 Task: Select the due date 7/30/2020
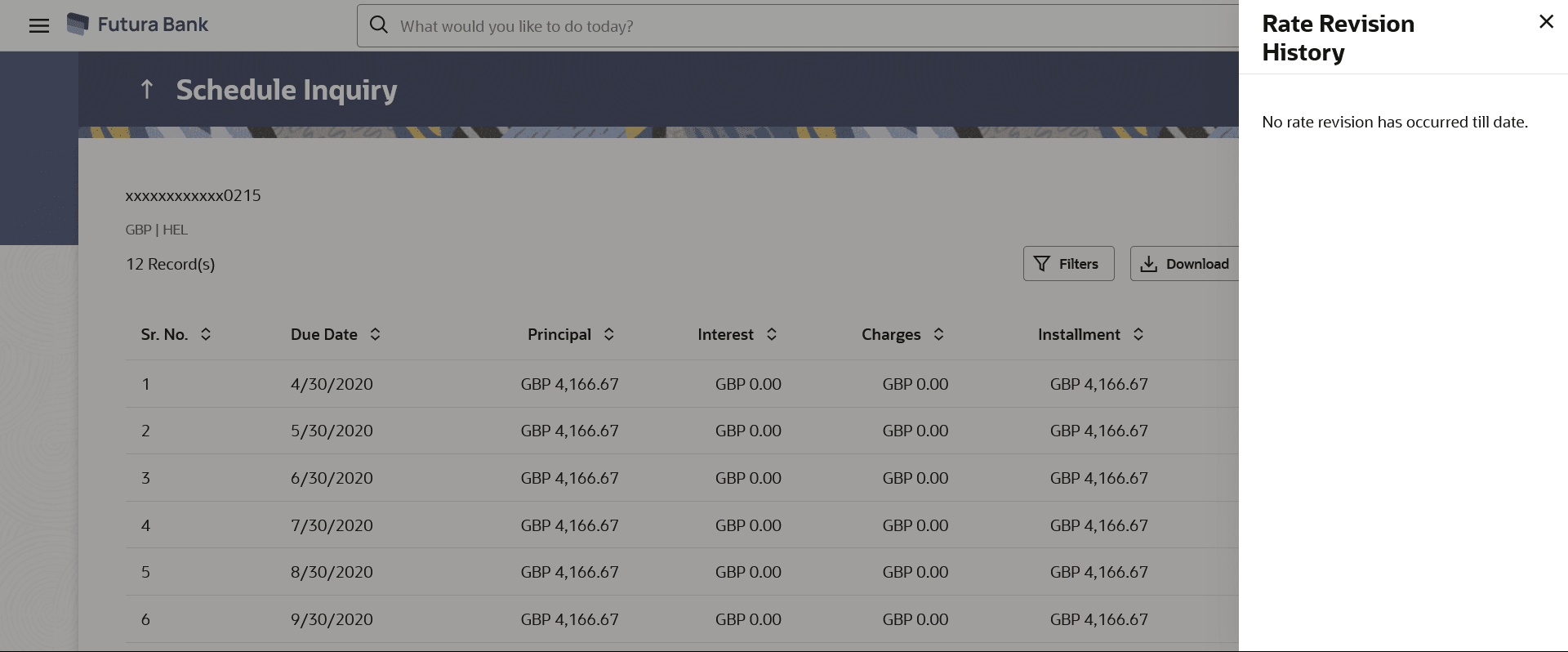(x=332, y=525)
